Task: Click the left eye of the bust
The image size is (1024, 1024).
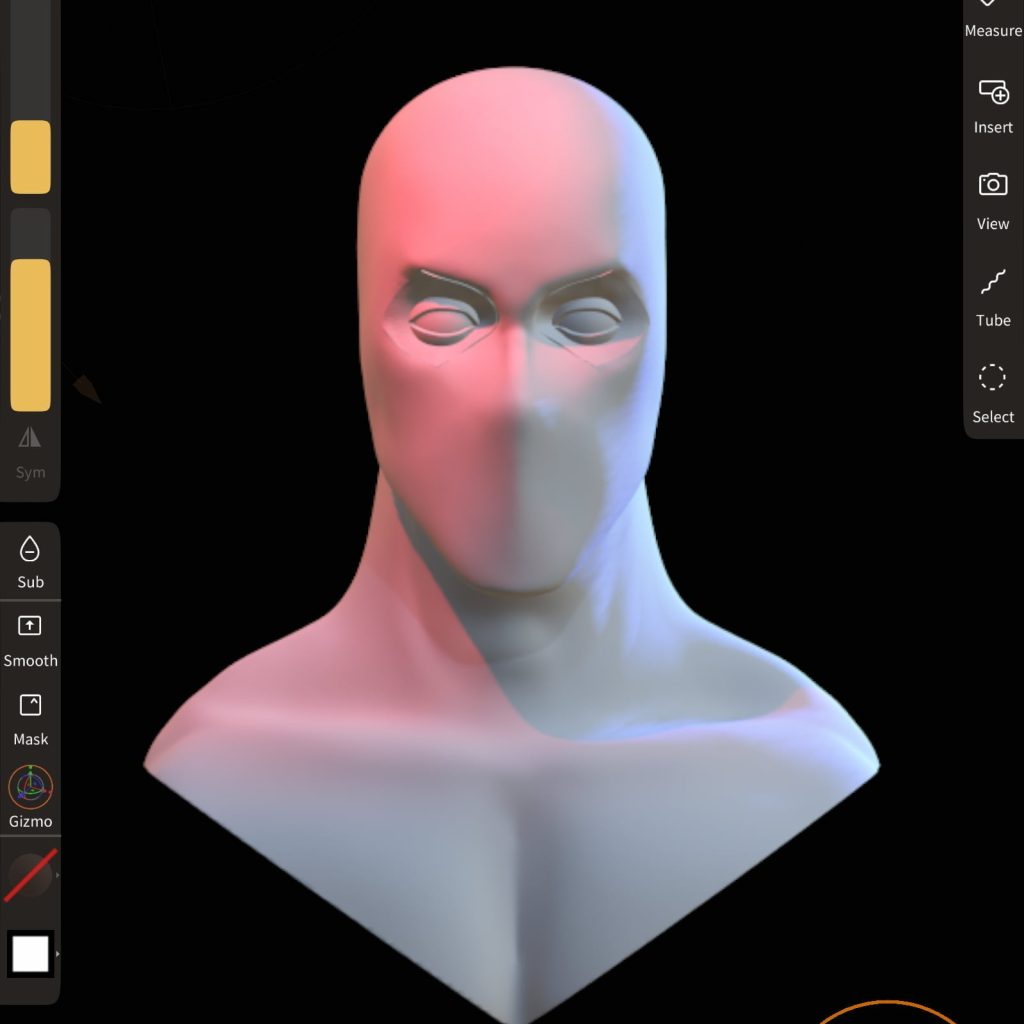Action: (x=440, y=322)
